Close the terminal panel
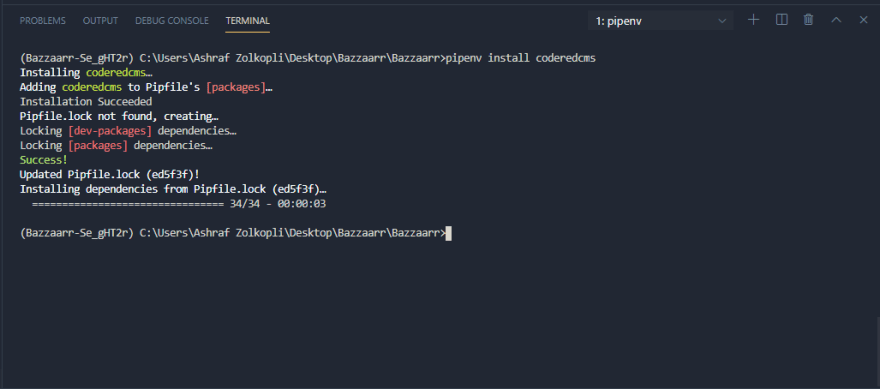880x389 pixels. 864,20
